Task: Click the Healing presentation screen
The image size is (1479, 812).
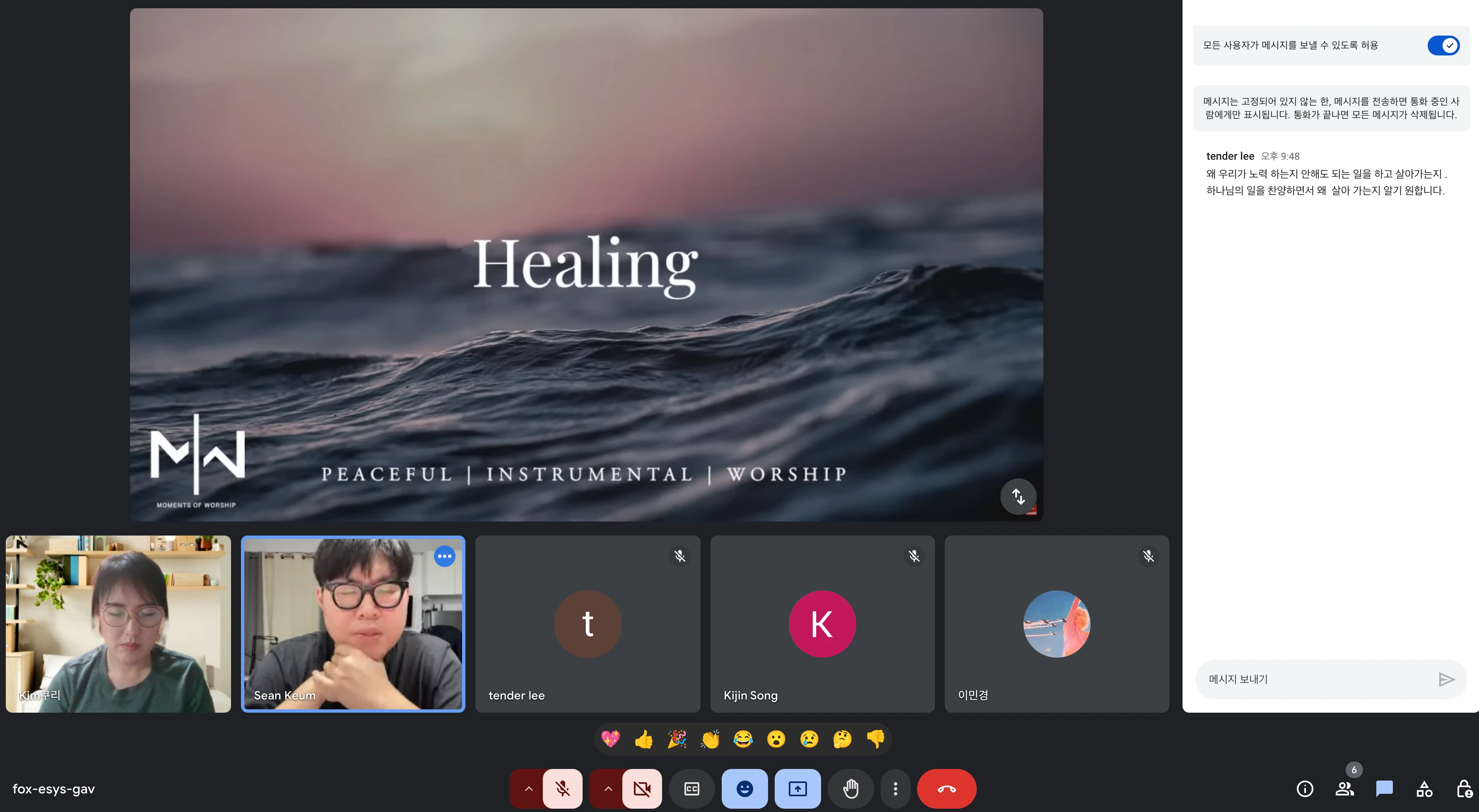Action: (586, 264)
